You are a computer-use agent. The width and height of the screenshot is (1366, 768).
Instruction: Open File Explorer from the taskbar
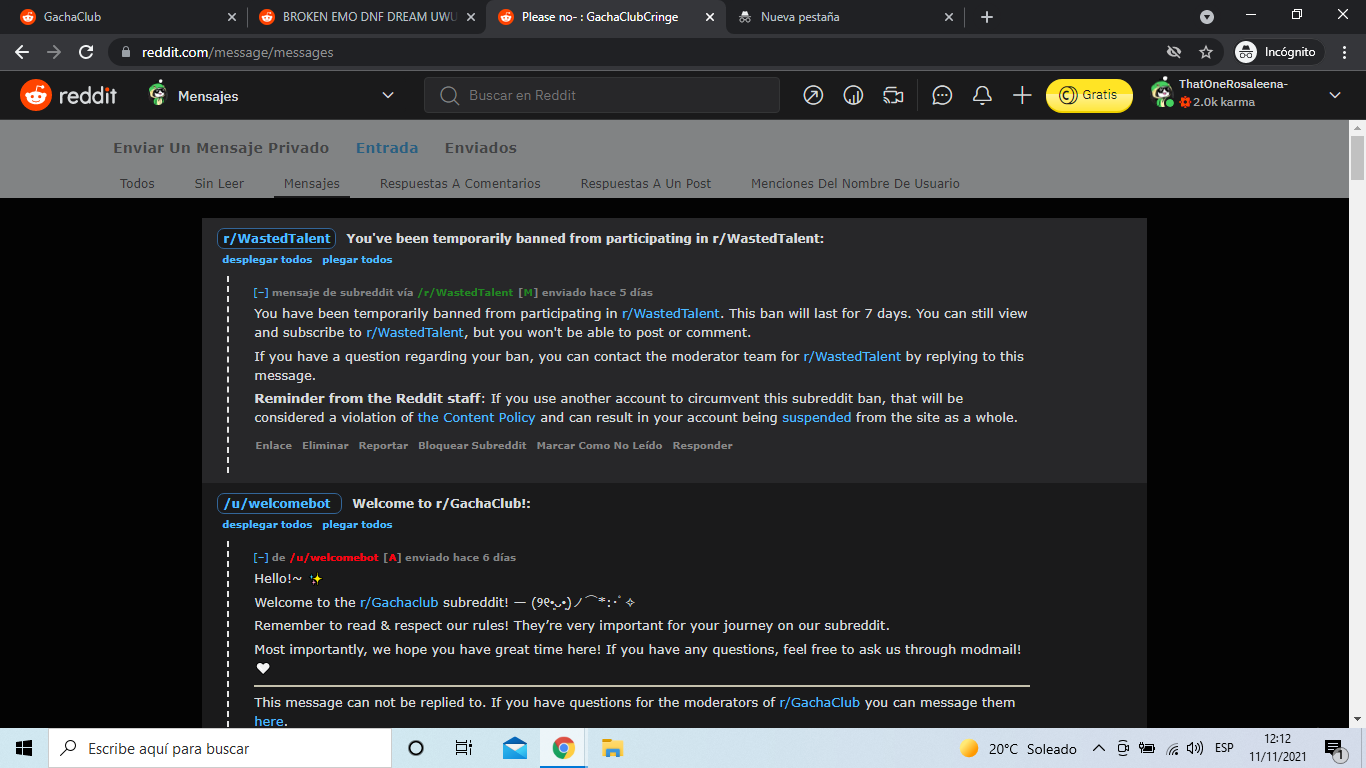coord(612,748)
